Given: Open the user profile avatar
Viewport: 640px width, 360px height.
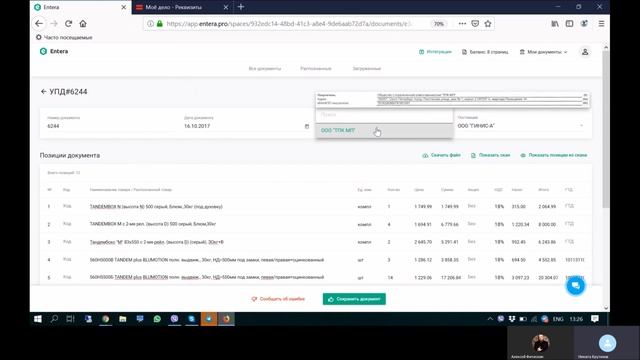Looking at the screenshot, I should (x=585, y=52).
